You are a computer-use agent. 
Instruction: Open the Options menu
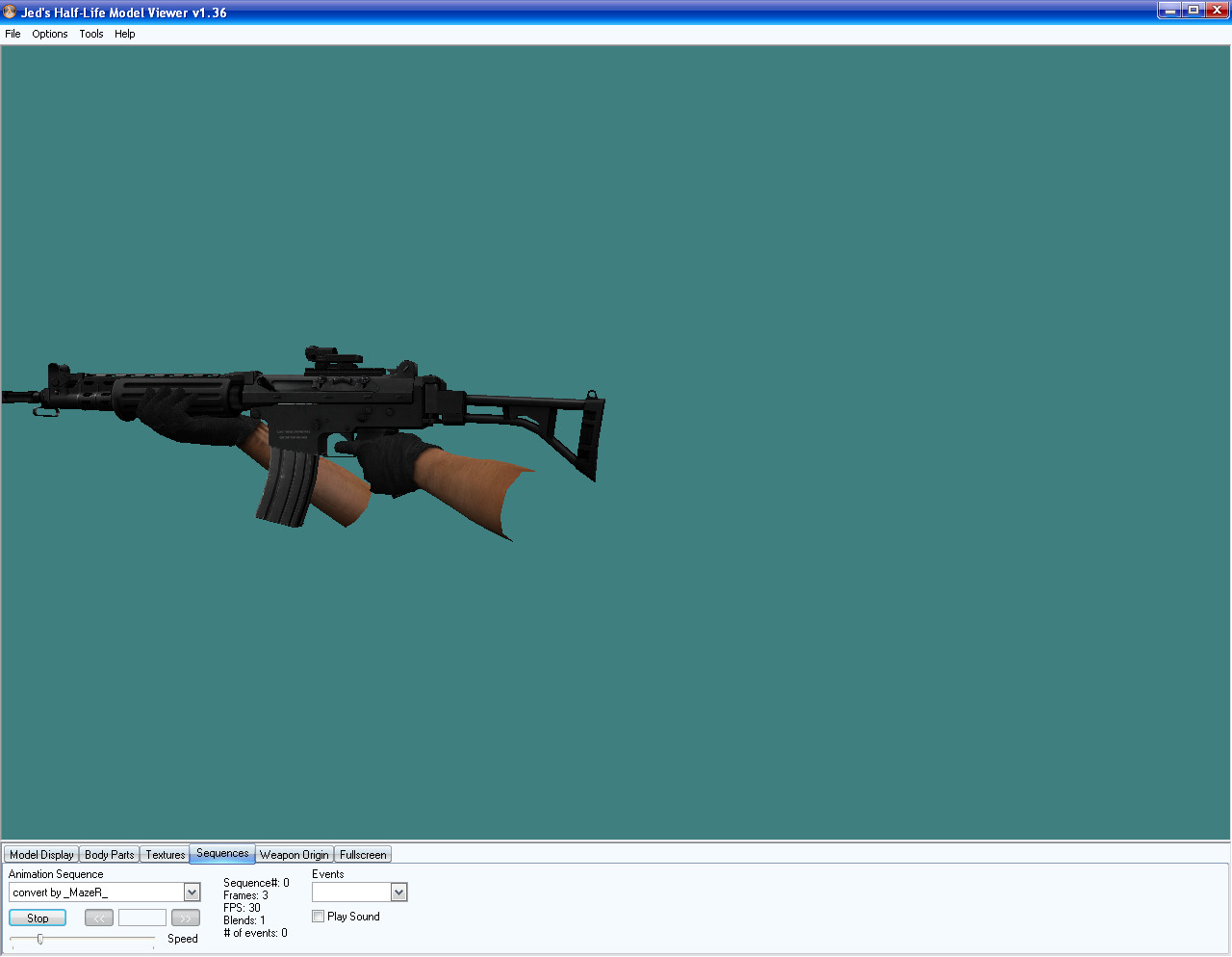coord(50,34)
